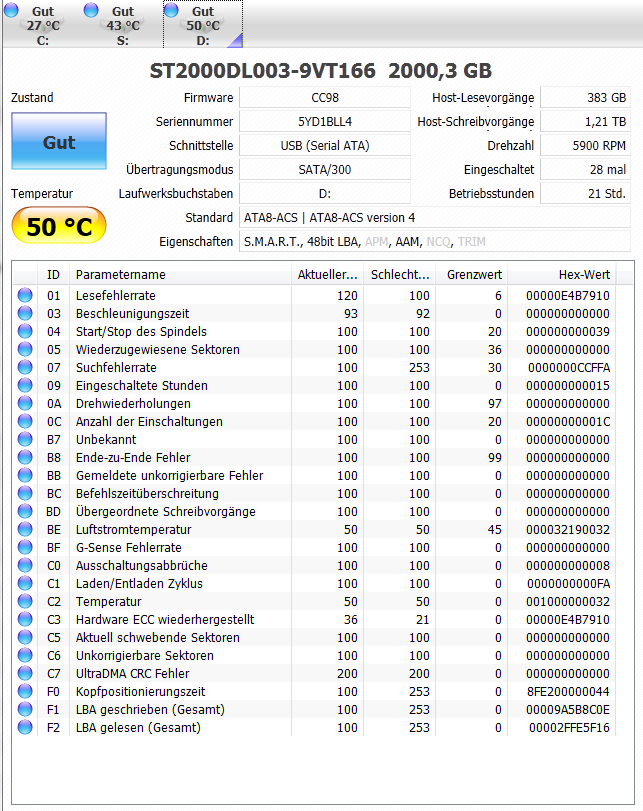
Task: Select the Lesefehlerrate parameter name
Action: click(115, 295)
